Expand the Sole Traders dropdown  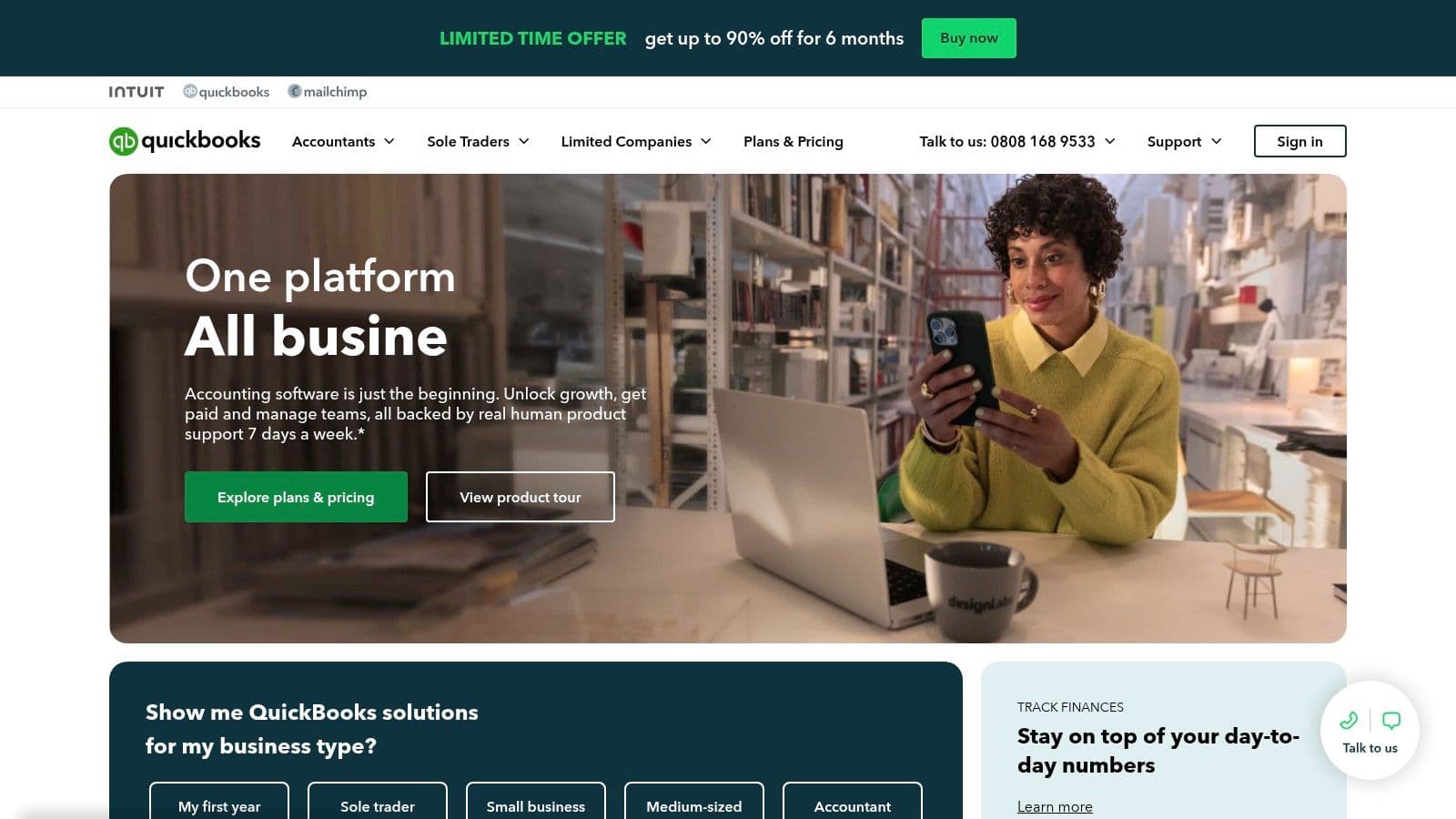tap(478, 141)
